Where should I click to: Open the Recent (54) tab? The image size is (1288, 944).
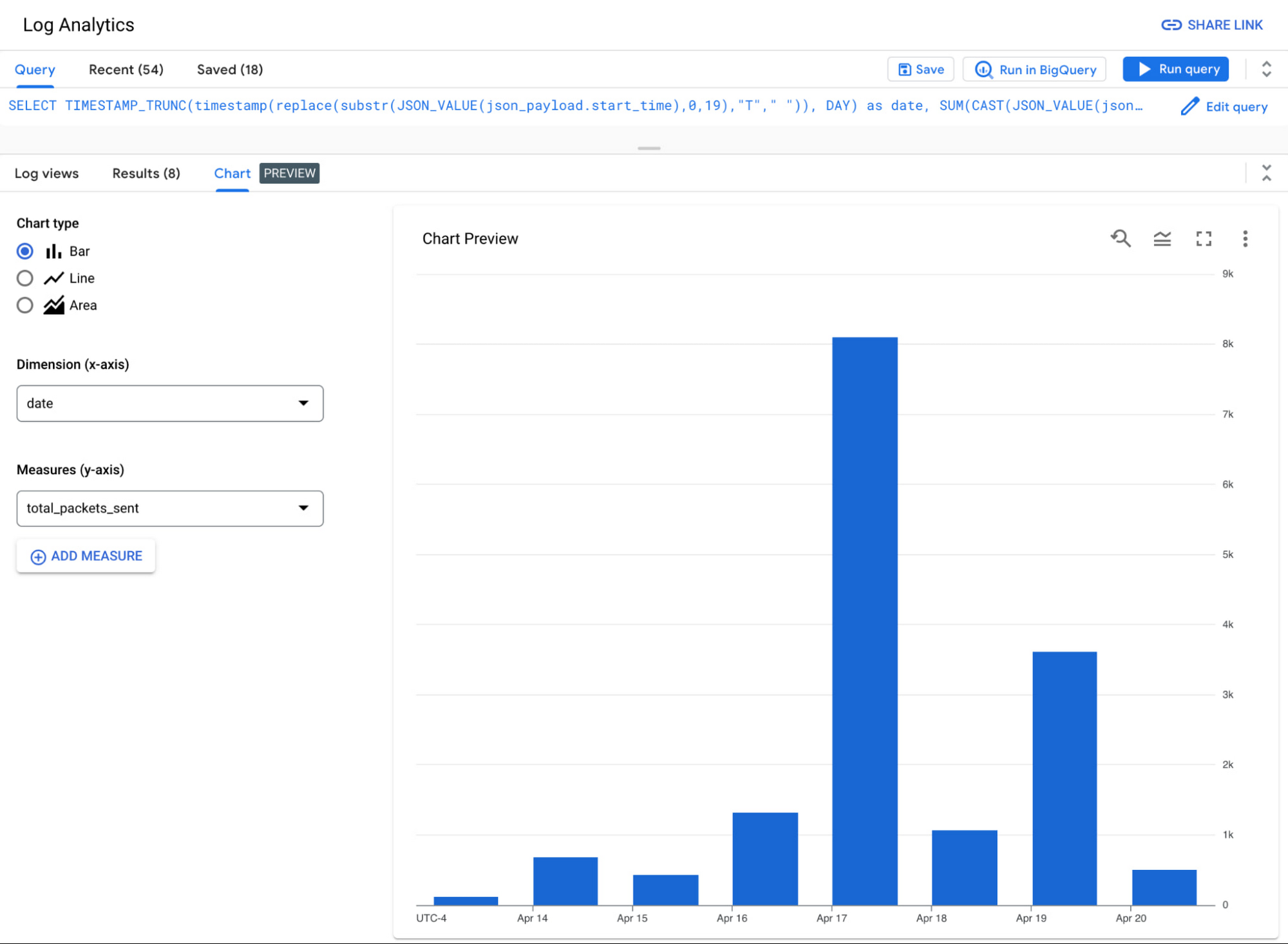[x=126, y=70]
